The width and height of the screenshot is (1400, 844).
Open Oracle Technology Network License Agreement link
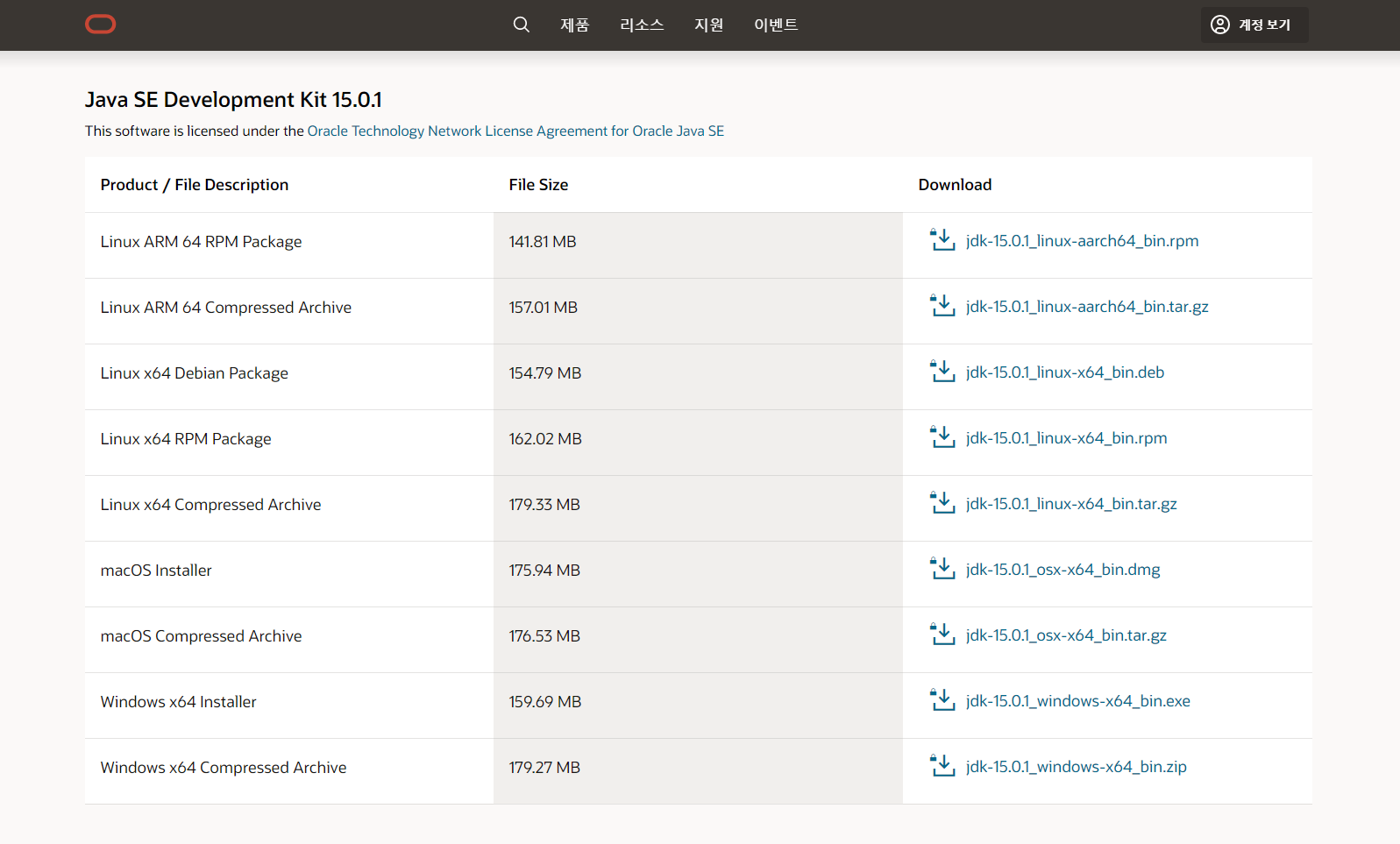click(x=515, y=131)
